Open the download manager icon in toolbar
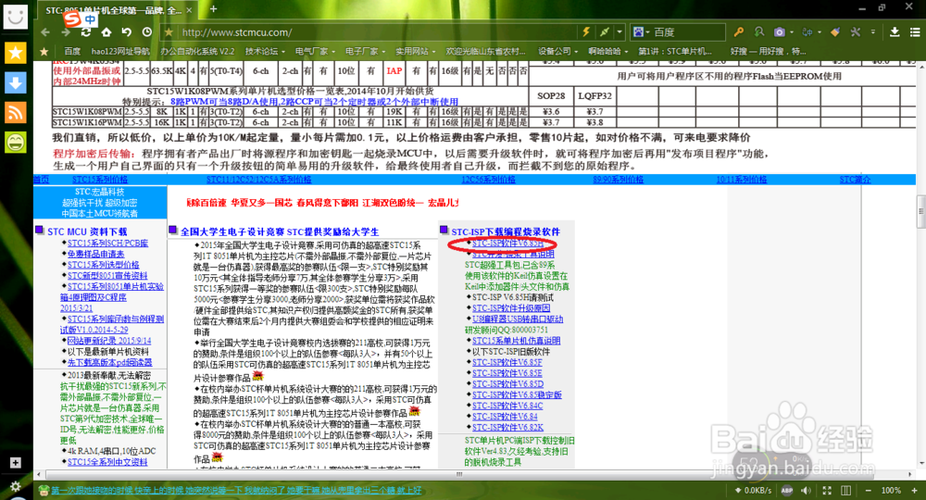Screen dimensions: 926x500 895,32
